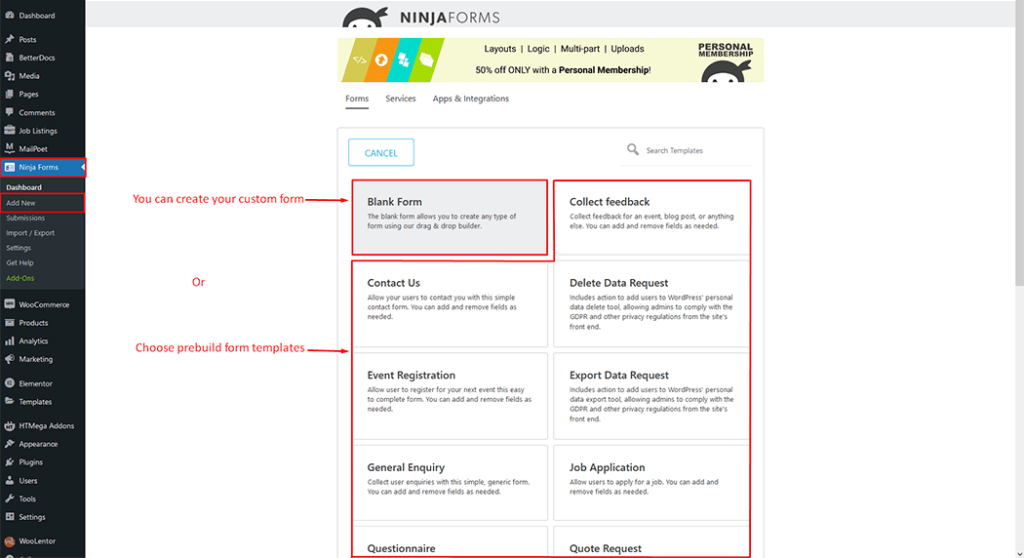Screen dimensions: 1024x558
Task: Click the HTMega Addons icon
Action: tap(9, 425)
